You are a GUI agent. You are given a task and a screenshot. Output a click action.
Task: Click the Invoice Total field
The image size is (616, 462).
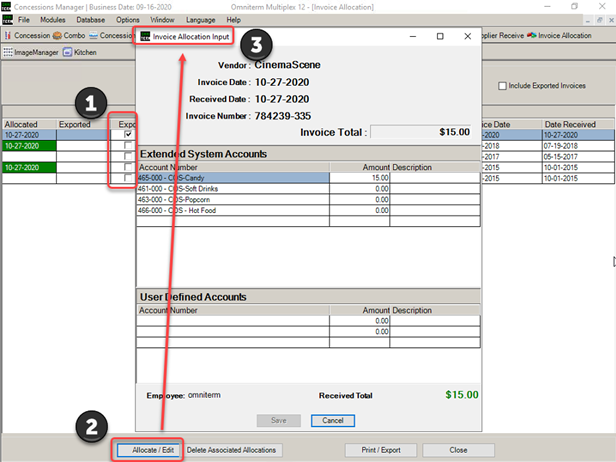point(420,132)
